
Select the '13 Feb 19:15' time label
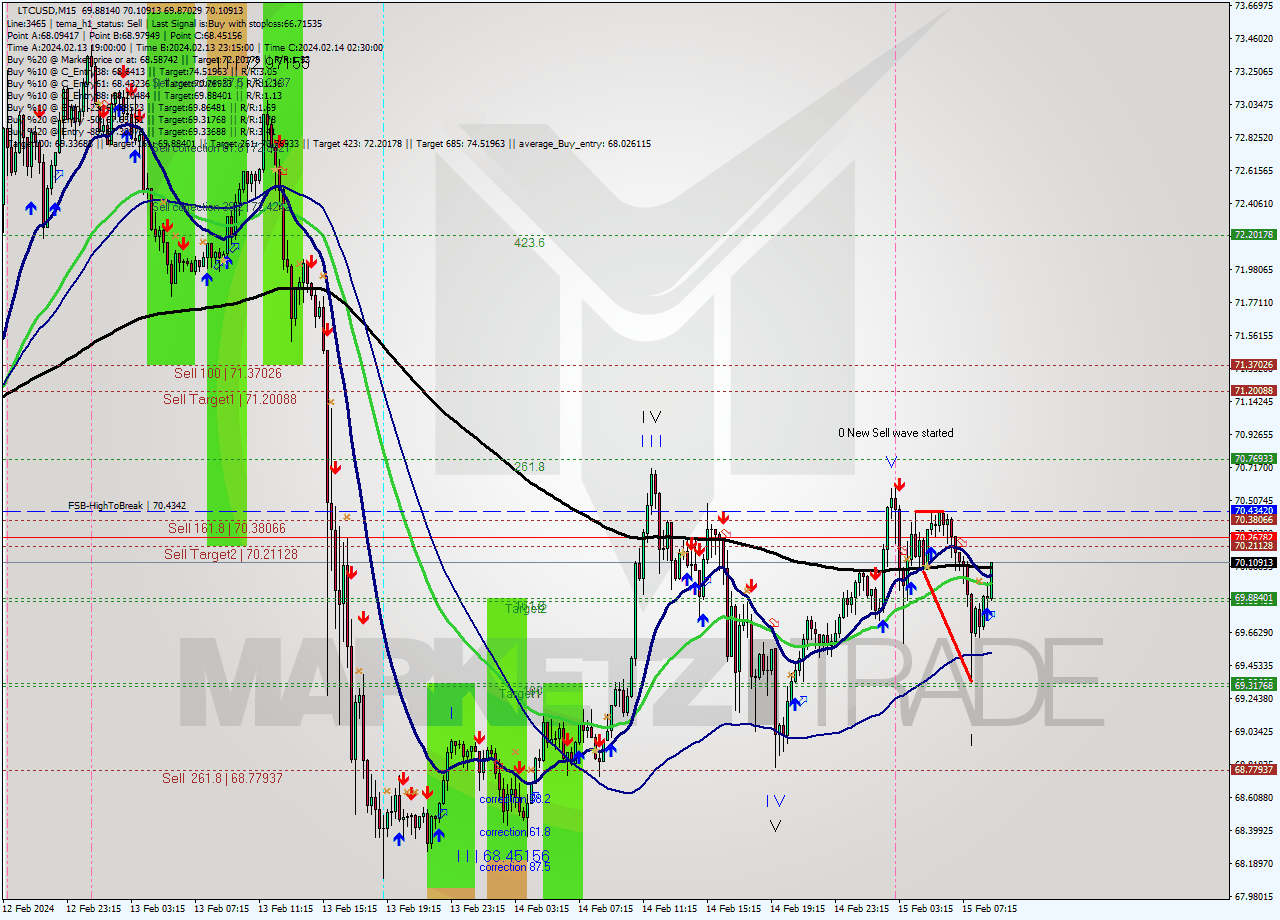tap(414, 909)
